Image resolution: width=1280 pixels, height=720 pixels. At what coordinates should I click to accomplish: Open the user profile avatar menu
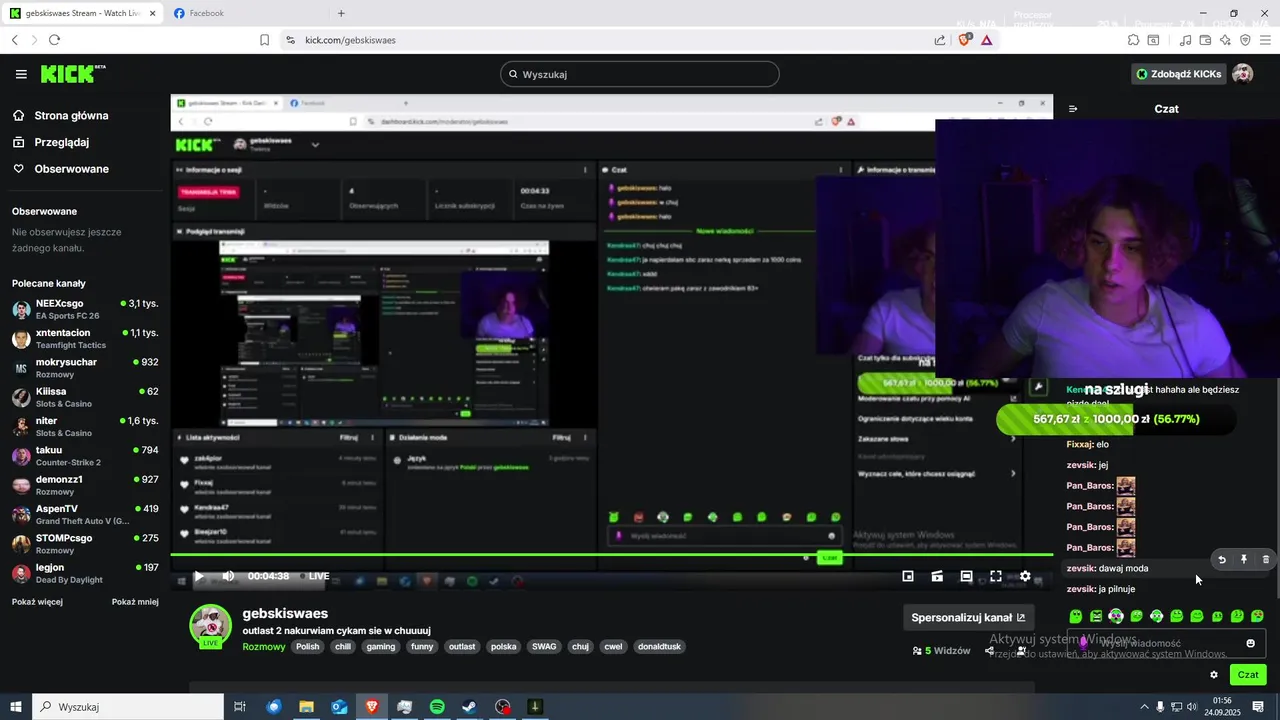pyautogui.click(x=1243, y=74)
